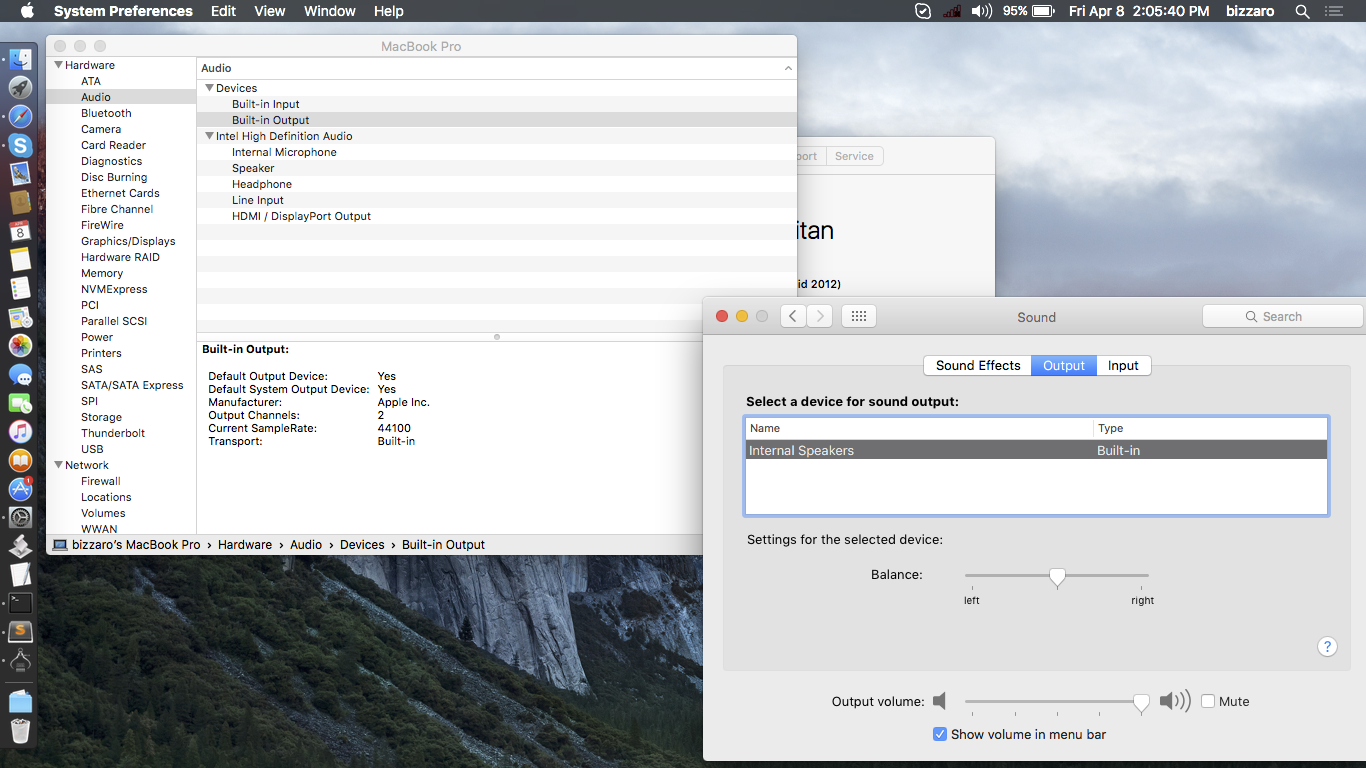Click Search field in Sound window
Image resolution: width=1366 pixels, height=768 pixels.
click(1283, 316)
